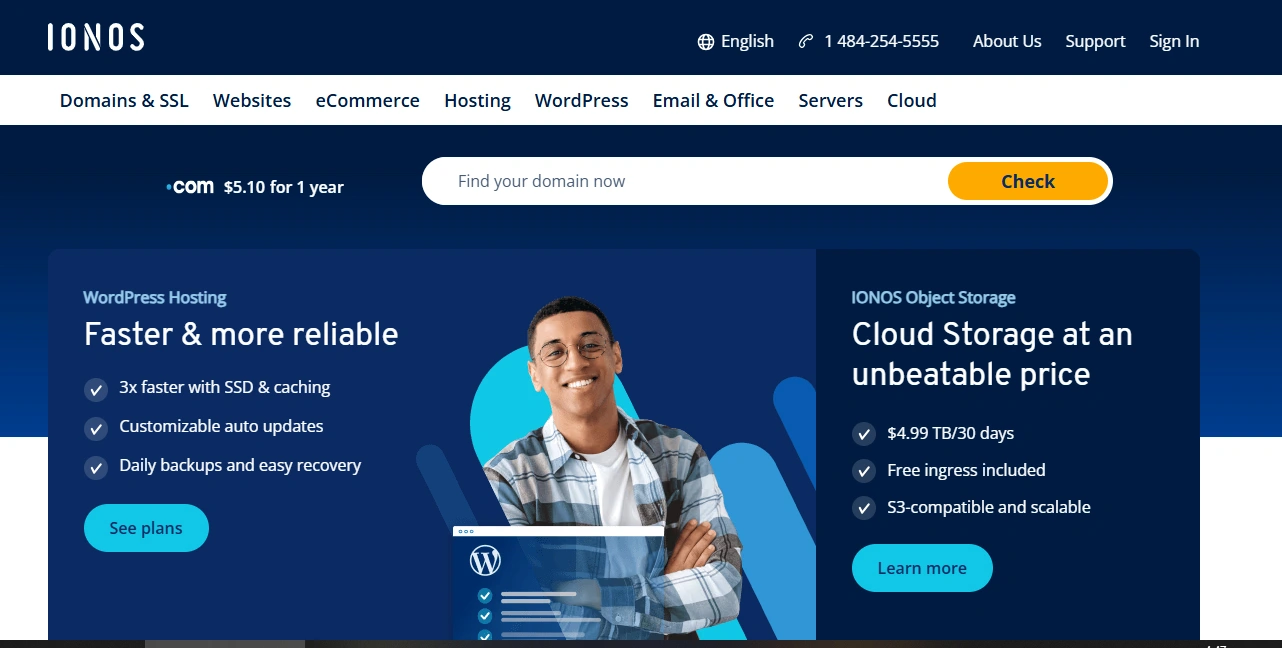
Task: Click the Cloud Storage at an unbeatable price heading
Action: 992,354
